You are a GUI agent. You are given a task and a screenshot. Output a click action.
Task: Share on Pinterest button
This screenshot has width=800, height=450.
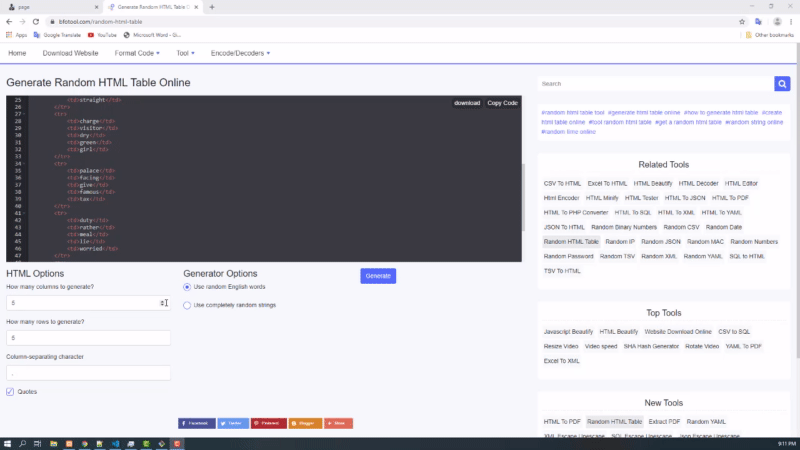point(268,423)
